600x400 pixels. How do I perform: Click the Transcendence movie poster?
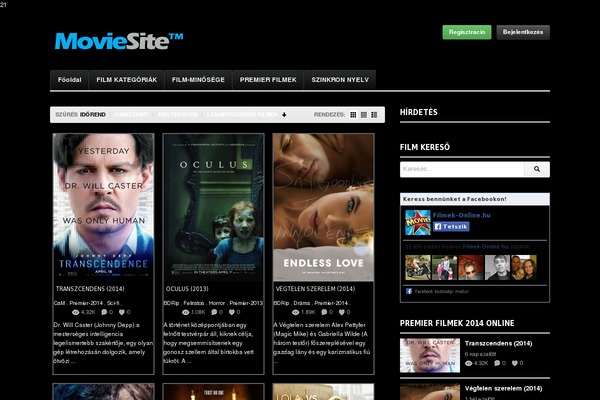[x=103, y=207]
